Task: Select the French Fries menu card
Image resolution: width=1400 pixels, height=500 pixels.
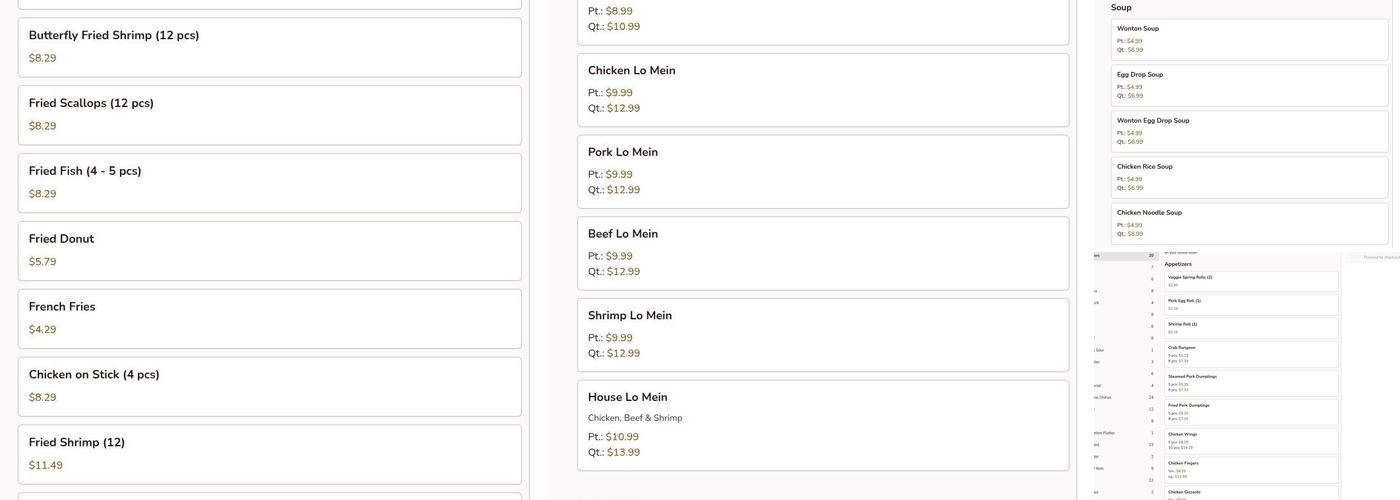Action: coord(269,319)
